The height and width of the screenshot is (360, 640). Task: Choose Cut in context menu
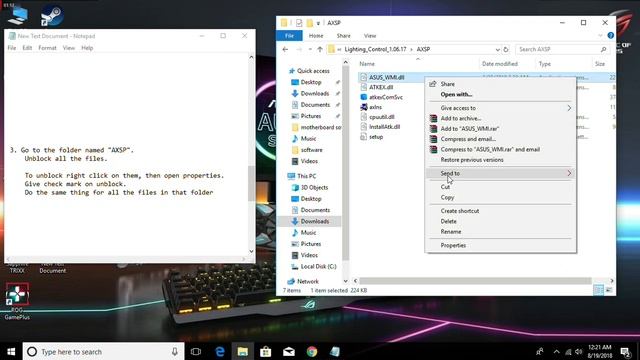coord(445,187)
